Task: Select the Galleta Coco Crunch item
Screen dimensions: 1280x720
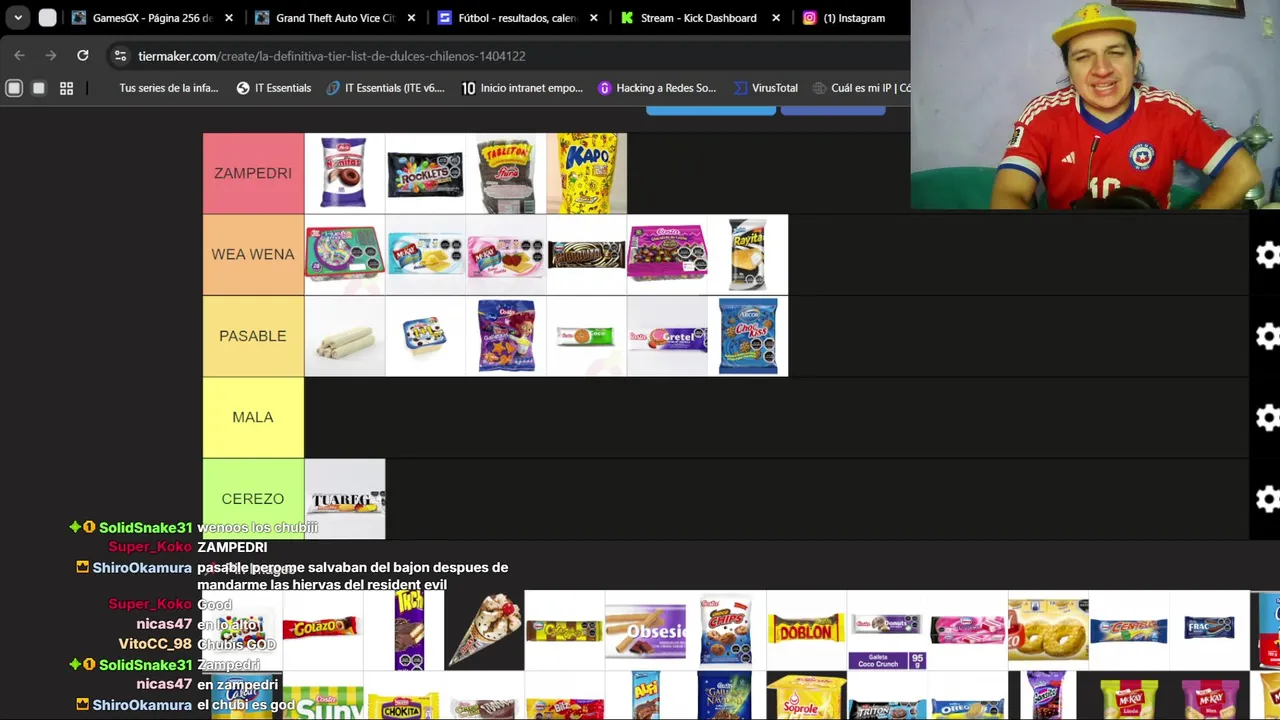Action: pyautogui.click(x=887, y=629)
